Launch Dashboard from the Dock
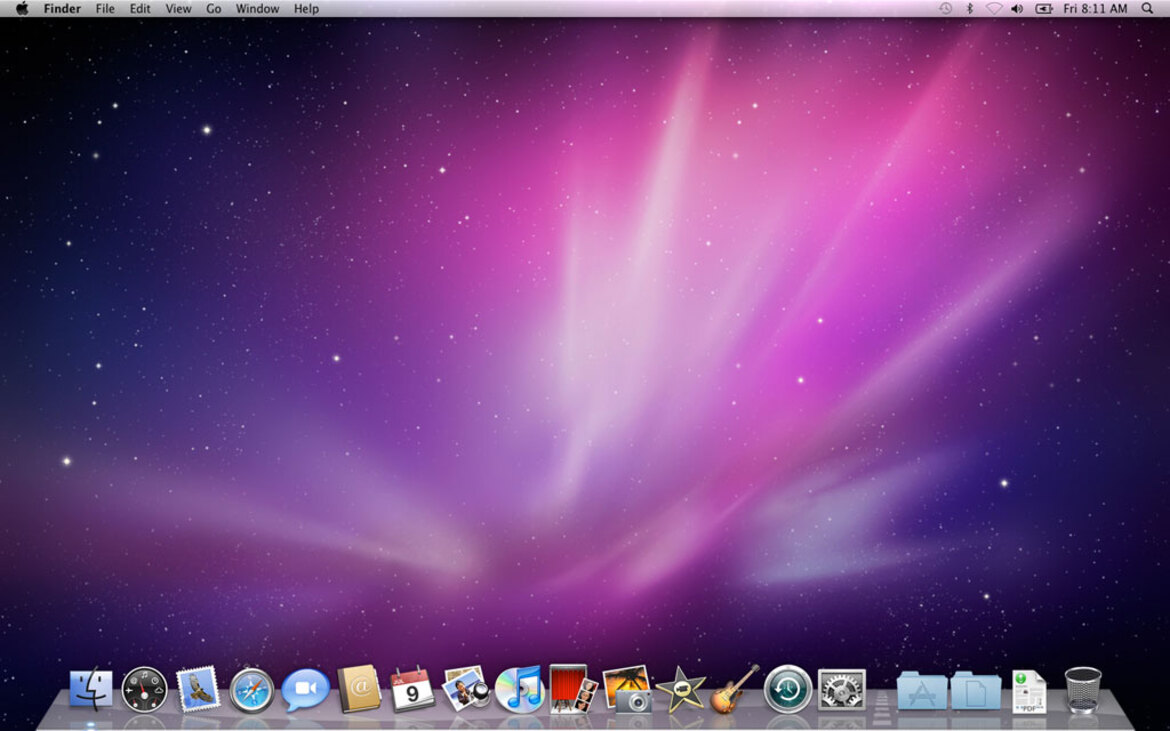1170x731 pixels. [145, 689]
